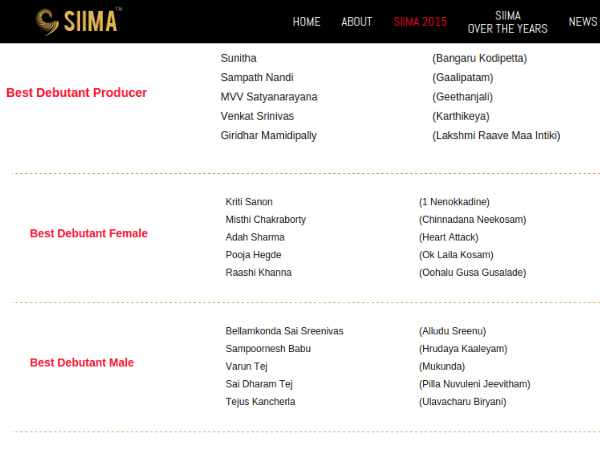Open SIIMA OVER THE YEARS menu
Image resolution: width=600 pixels, height=450 pixels.
[507, 22]
